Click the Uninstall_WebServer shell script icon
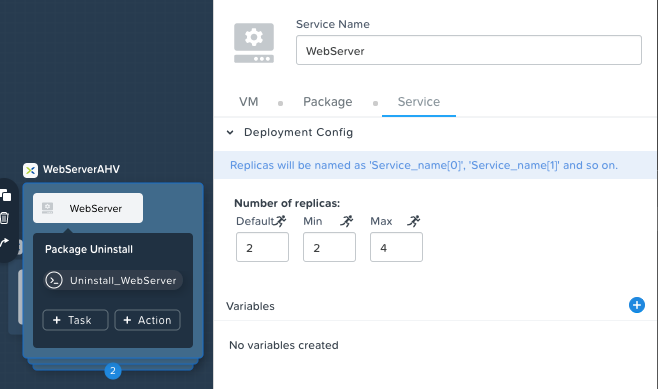Screen dimensions: 658x389 (54, 280)
